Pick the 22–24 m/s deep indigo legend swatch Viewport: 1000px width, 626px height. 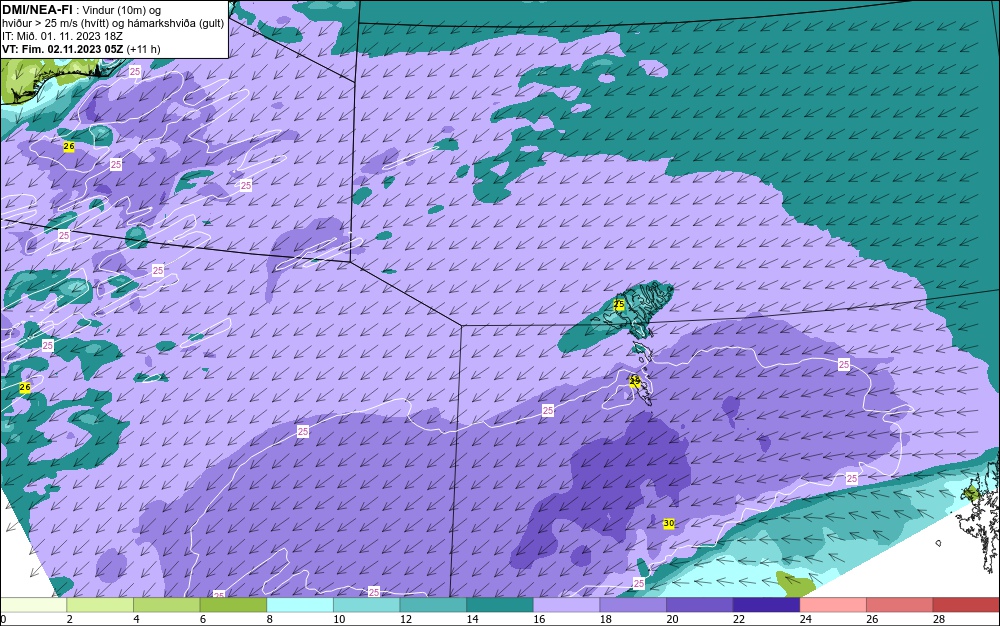pyautogui.click(x=767, y=605)
